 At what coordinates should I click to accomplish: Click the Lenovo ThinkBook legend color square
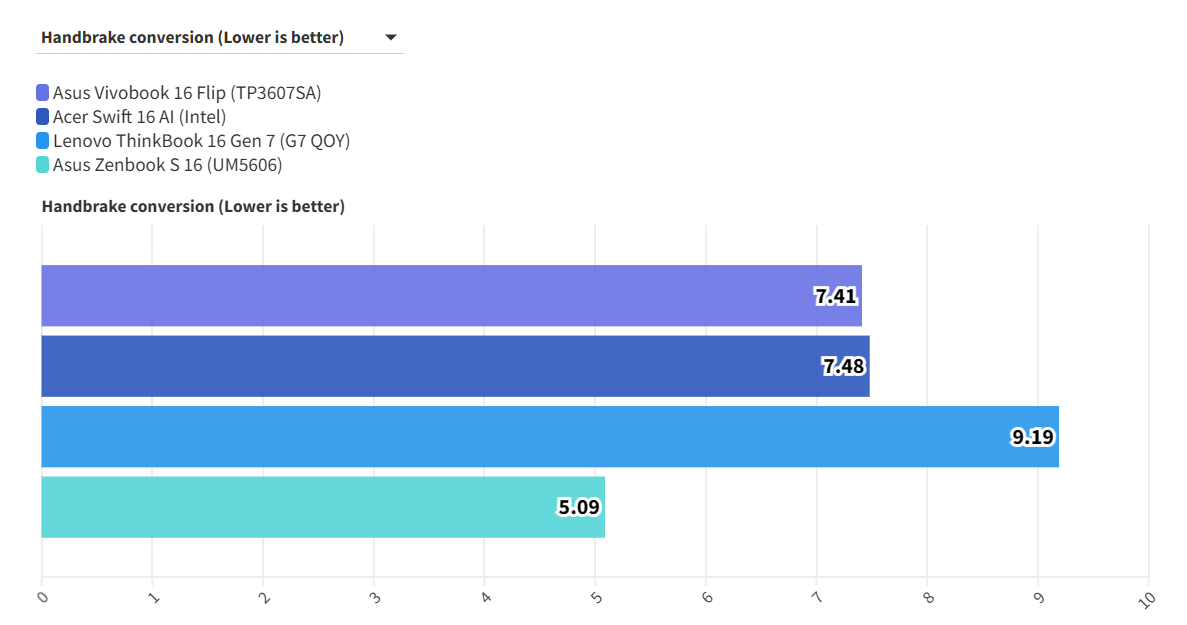(42, 141)
